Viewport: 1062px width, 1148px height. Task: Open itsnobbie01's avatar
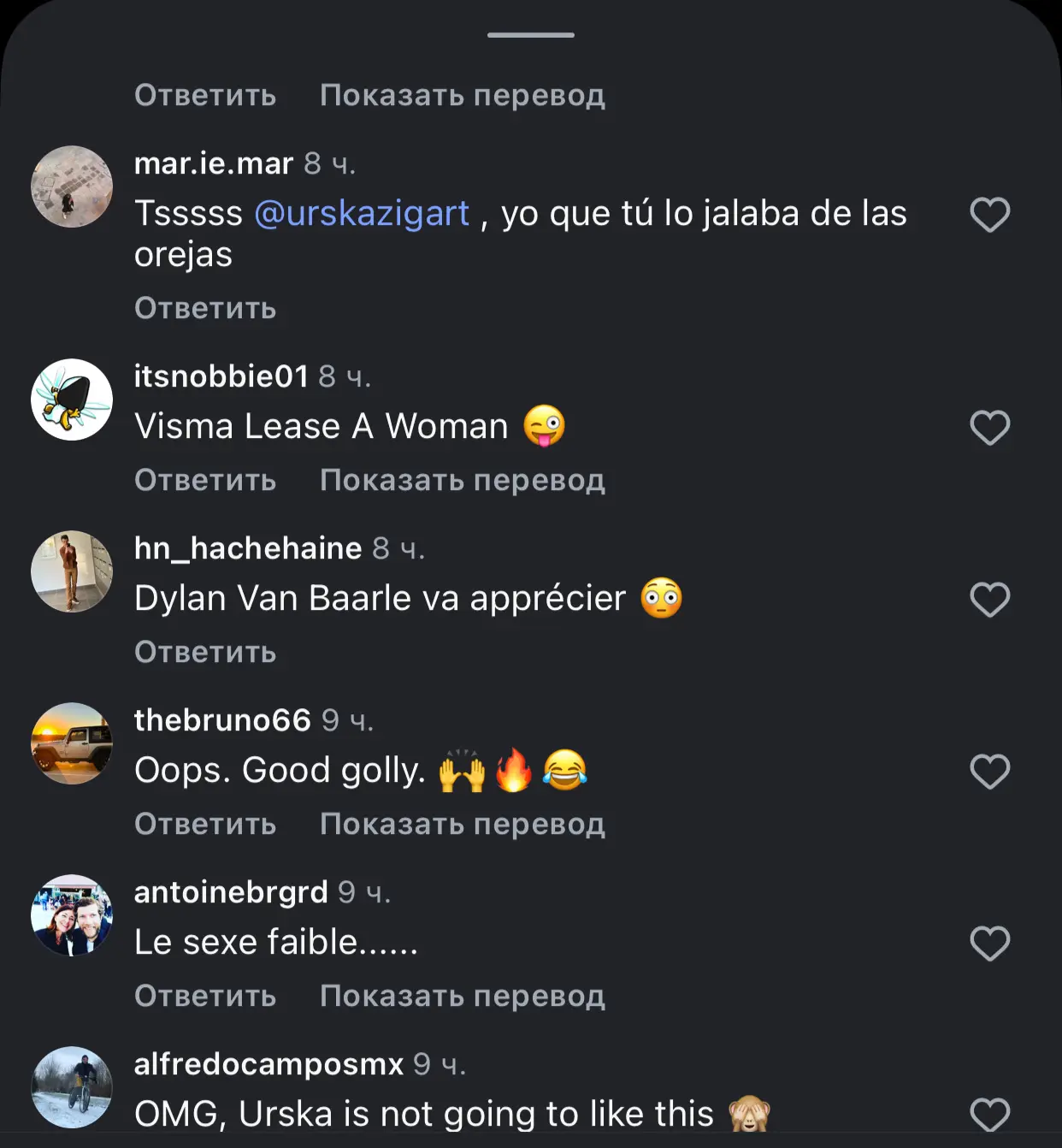pos(72,399)
